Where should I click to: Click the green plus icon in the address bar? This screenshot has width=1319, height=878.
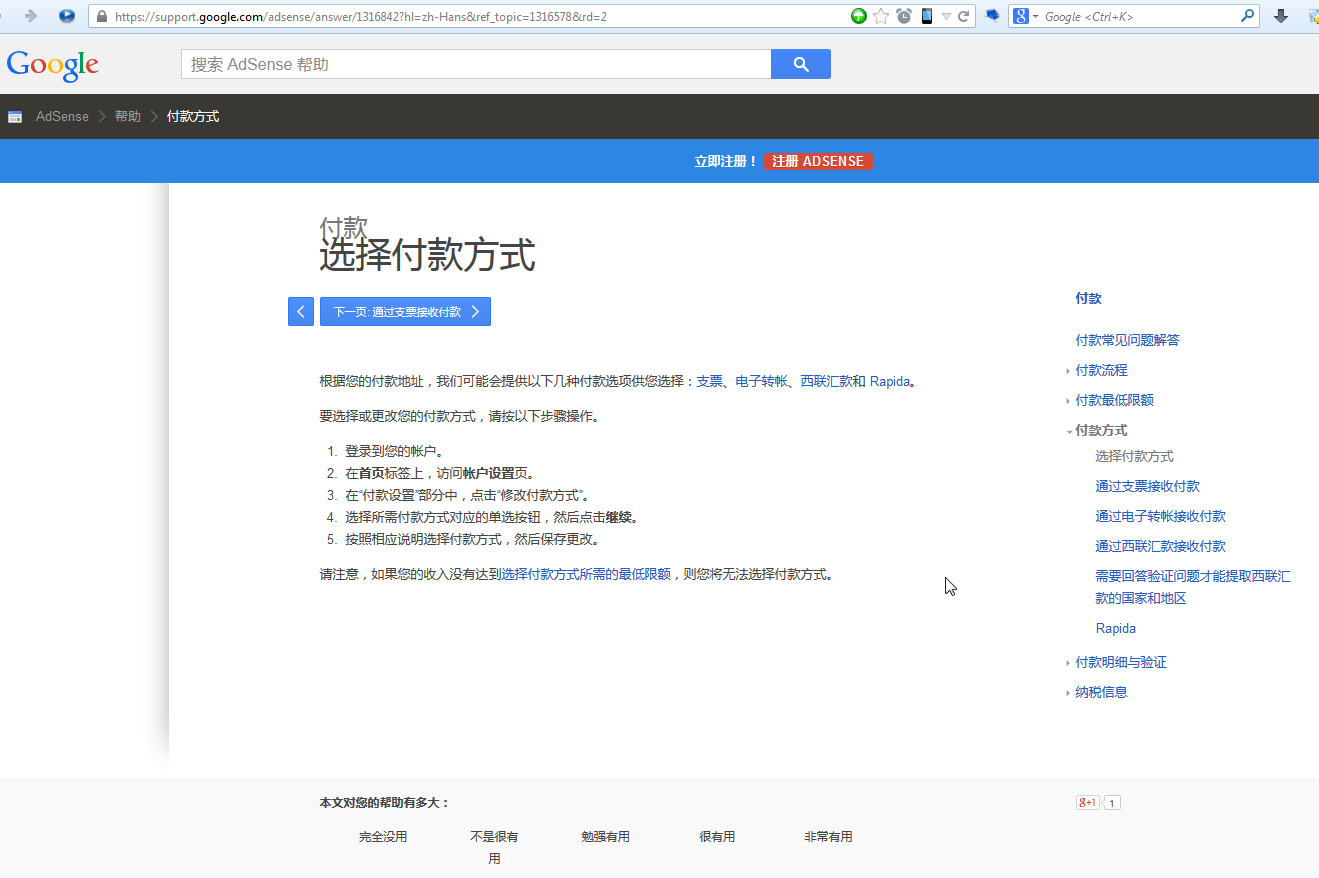point(859,16)
